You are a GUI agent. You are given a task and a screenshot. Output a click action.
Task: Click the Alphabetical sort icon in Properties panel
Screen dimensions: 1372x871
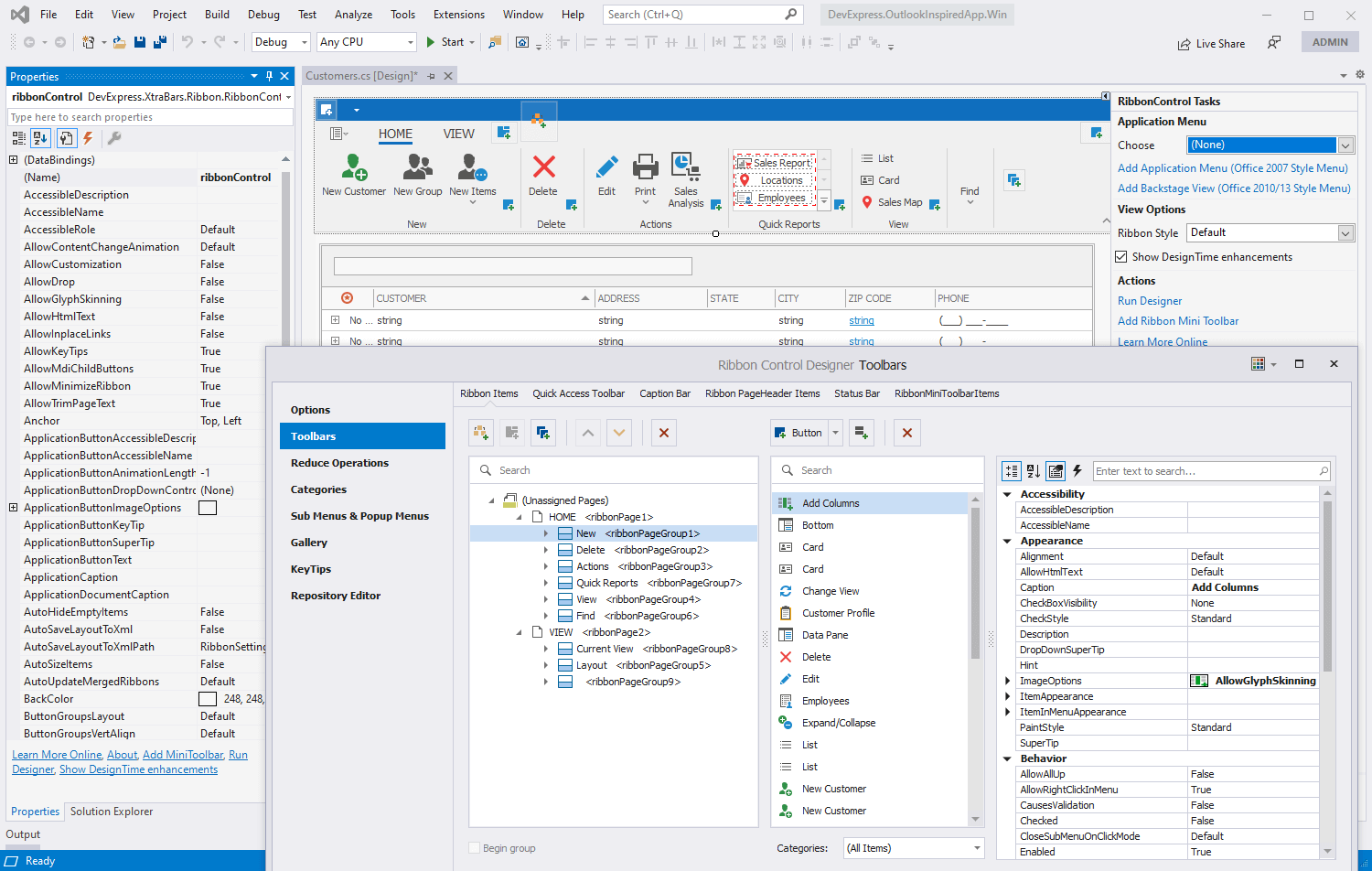pos(39,138)
